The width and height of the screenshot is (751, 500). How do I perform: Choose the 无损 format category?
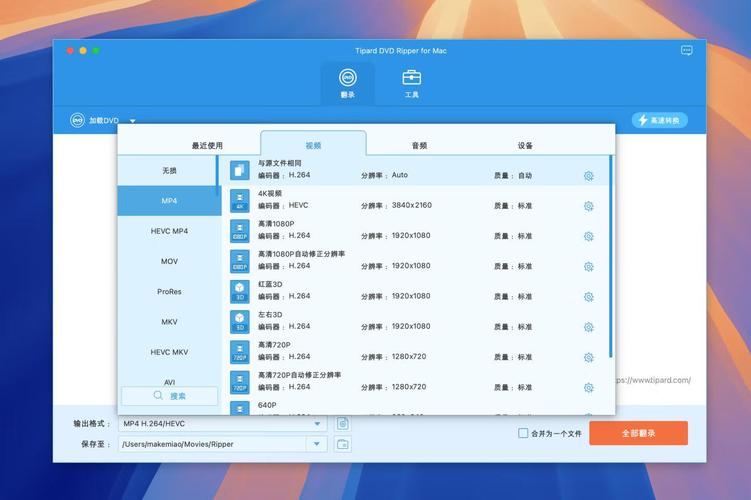click(x=169, y=170)
